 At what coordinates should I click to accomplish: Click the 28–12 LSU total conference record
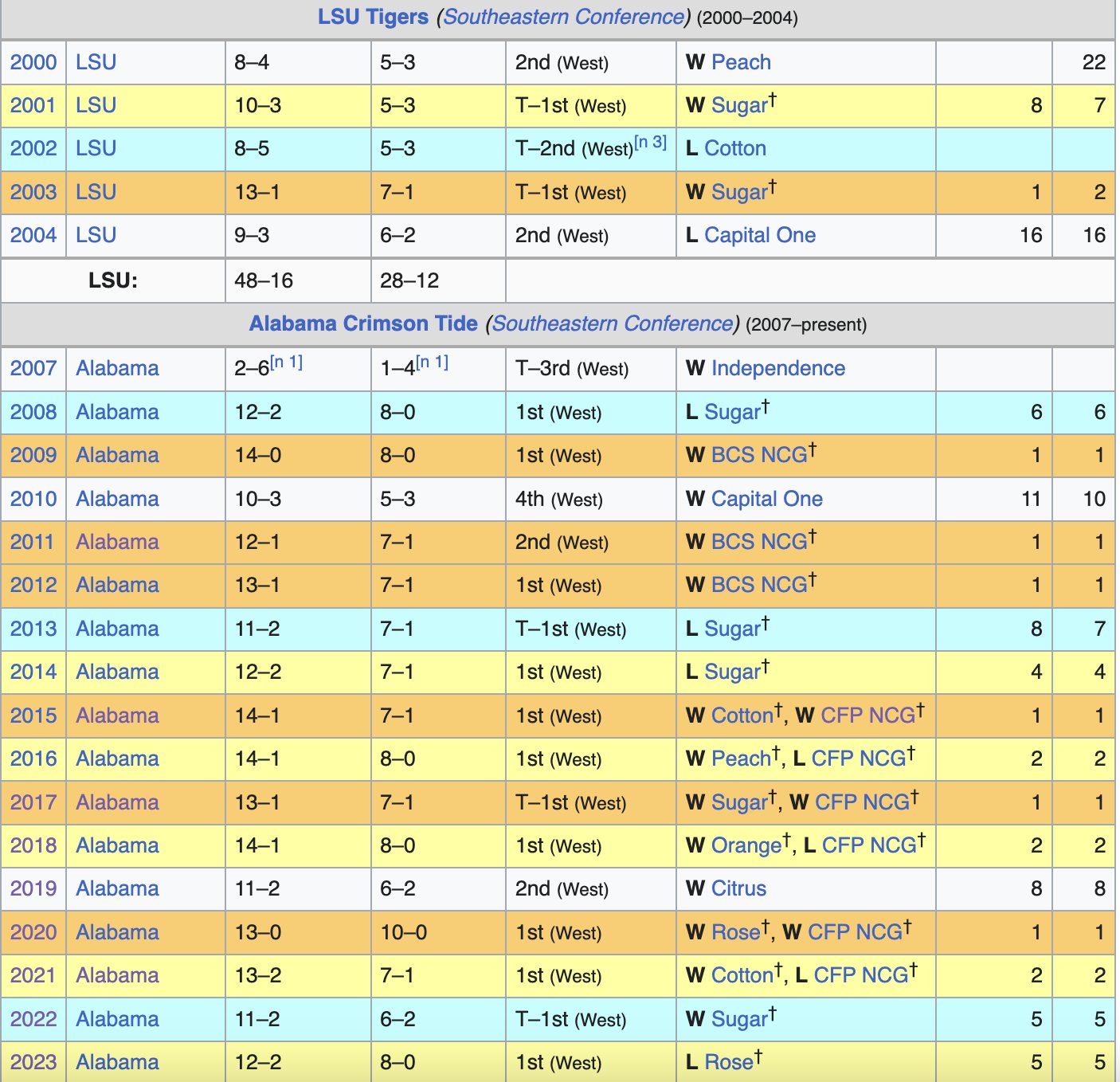point(409,280)
